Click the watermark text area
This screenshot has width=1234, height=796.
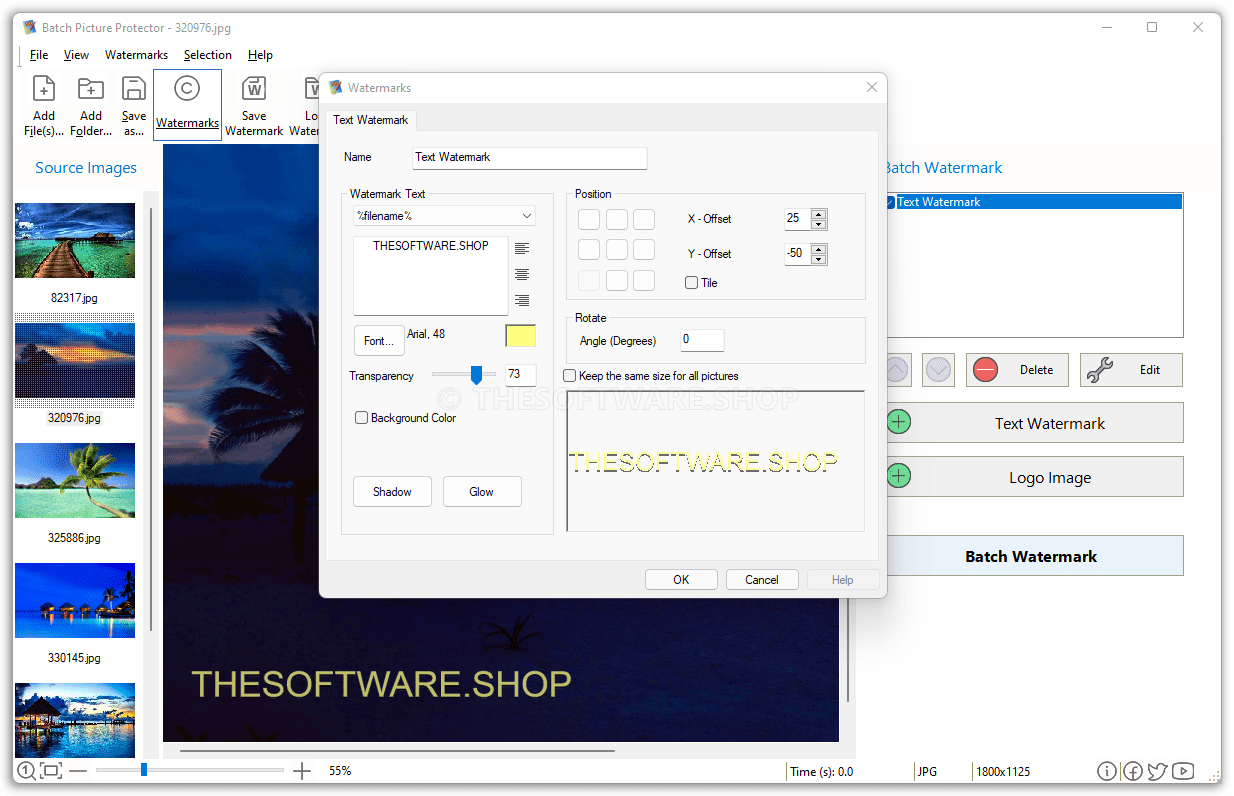click(x=431, y=276)
